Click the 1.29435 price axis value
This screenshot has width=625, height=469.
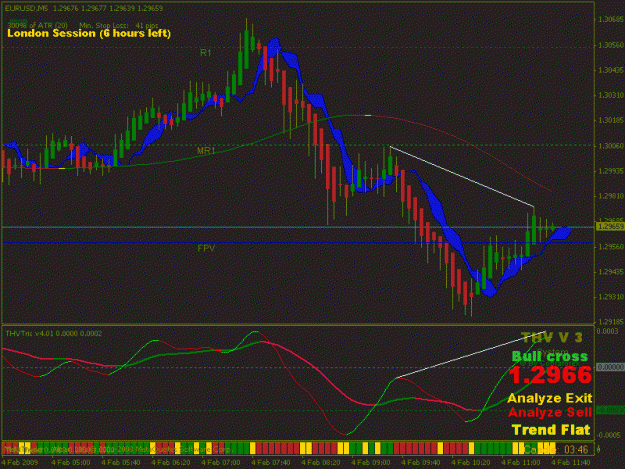pyautogui.click(x=610, y=272)
